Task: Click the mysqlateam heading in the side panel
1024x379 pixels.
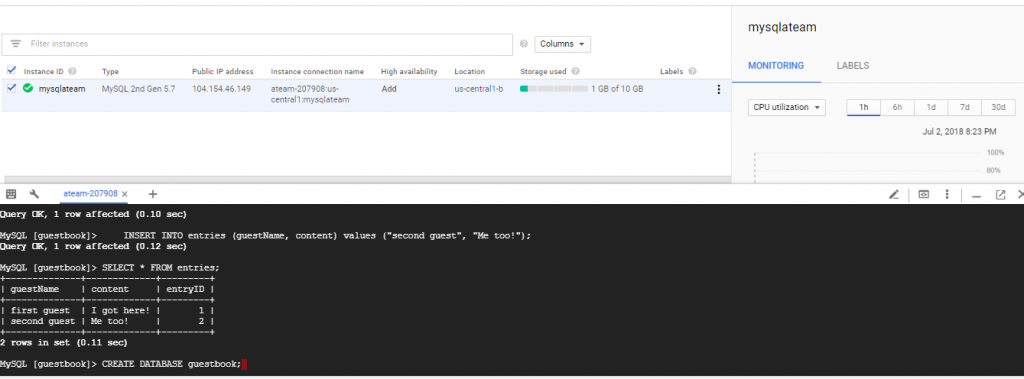Action: pos(782,27)
